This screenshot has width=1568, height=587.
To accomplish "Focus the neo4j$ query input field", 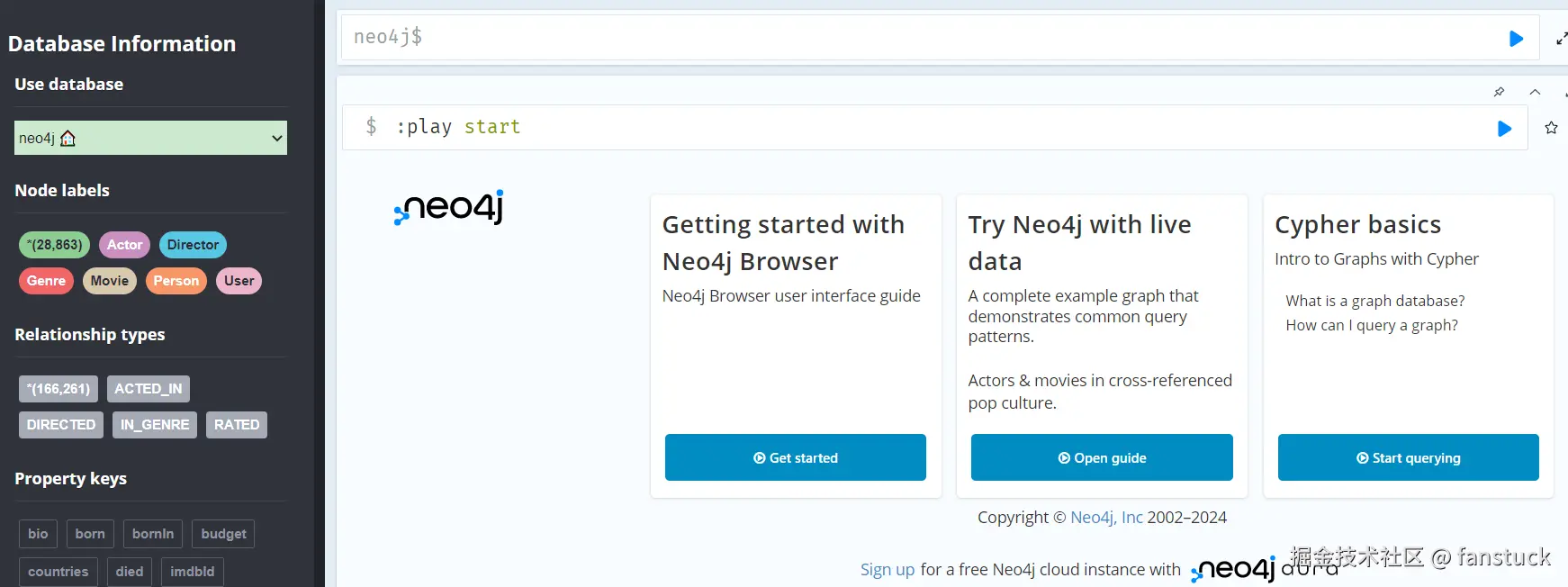I will 918,38.
